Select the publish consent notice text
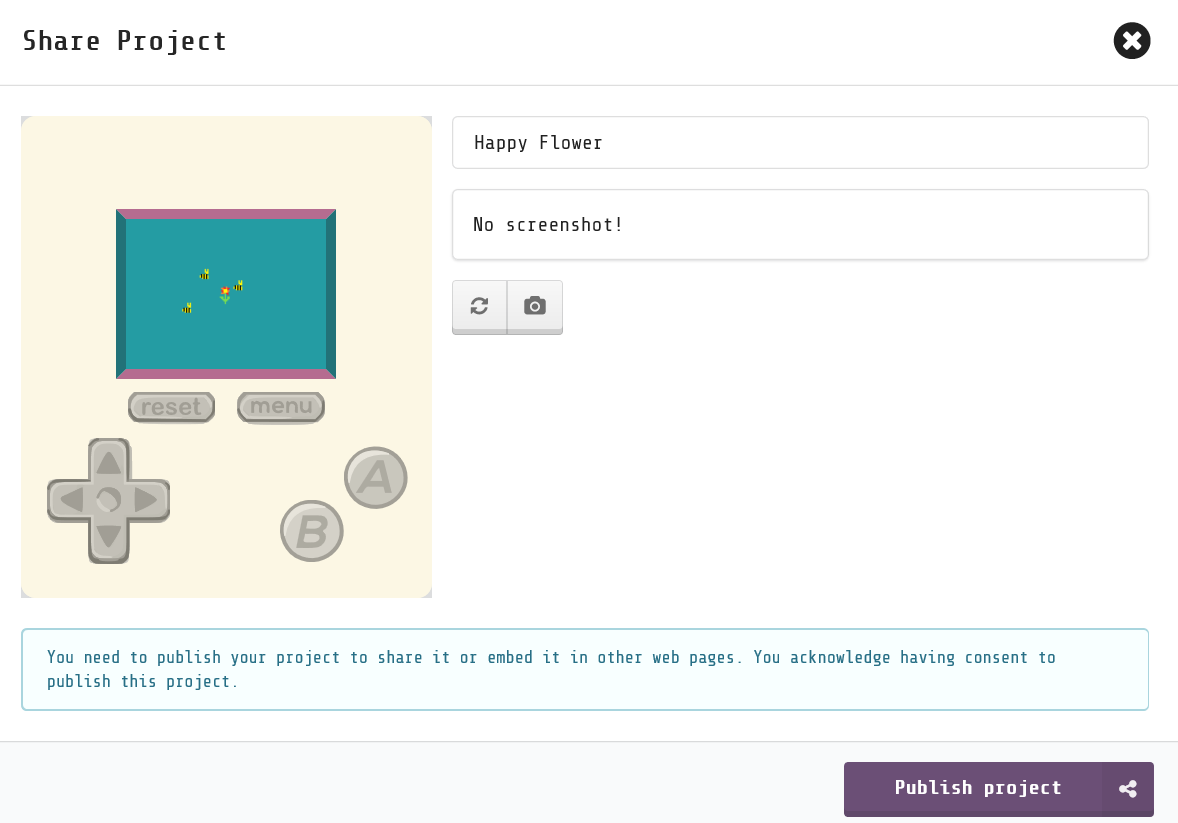Screen dimensions: 1178x823 pos(550,669)
